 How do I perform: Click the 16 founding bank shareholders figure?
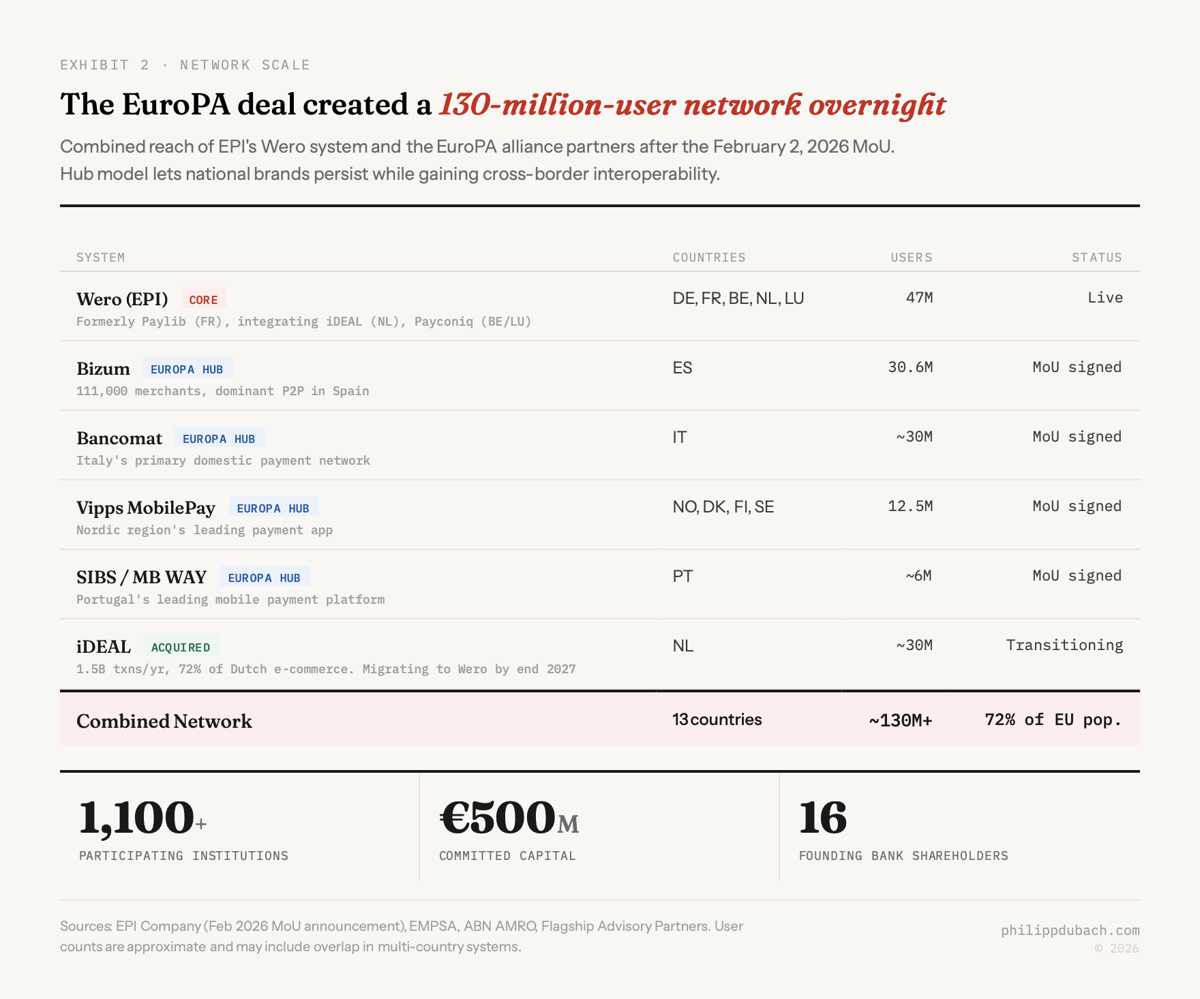click(x=822, y=818)
